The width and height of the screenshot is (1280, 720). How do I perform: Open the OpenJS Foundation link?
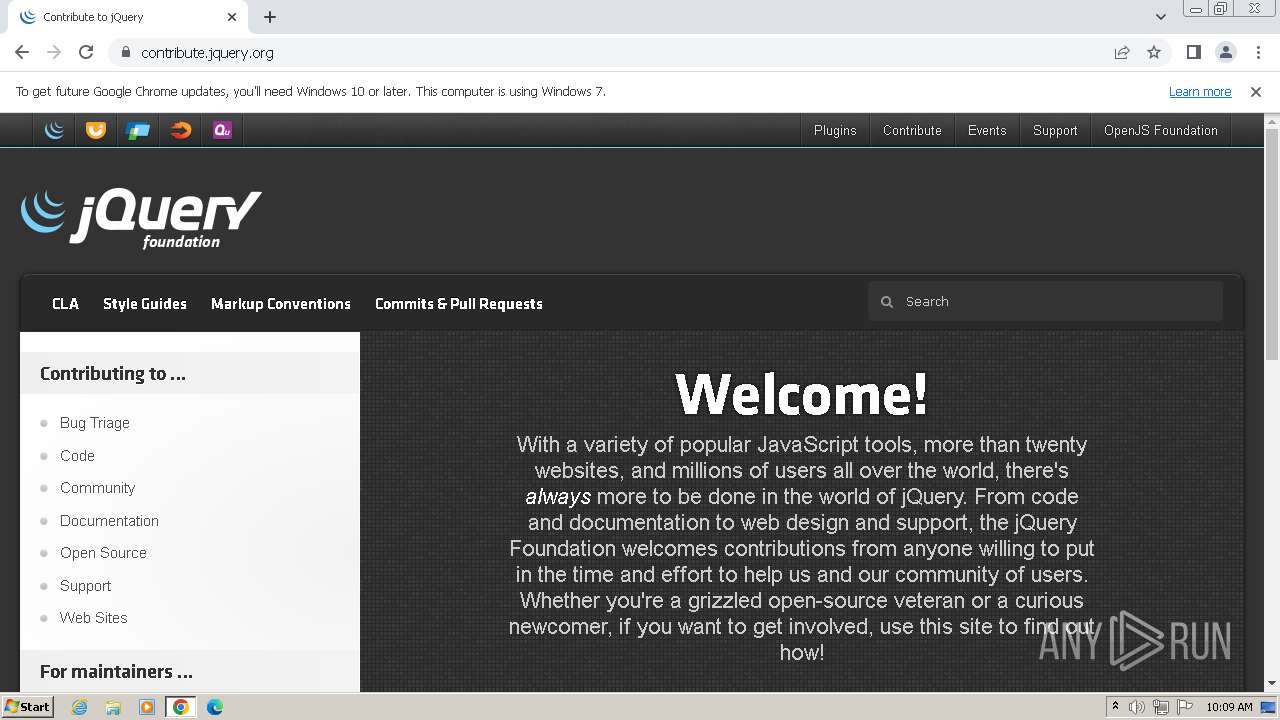pyautogui.click(x=1161, y=131)
